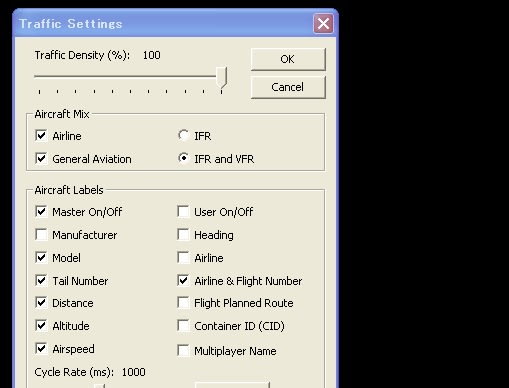The height and width of the screenshot is (388, 509).
Task: Toggle the Master On/Off checkbox
Action: click(41, 211)
